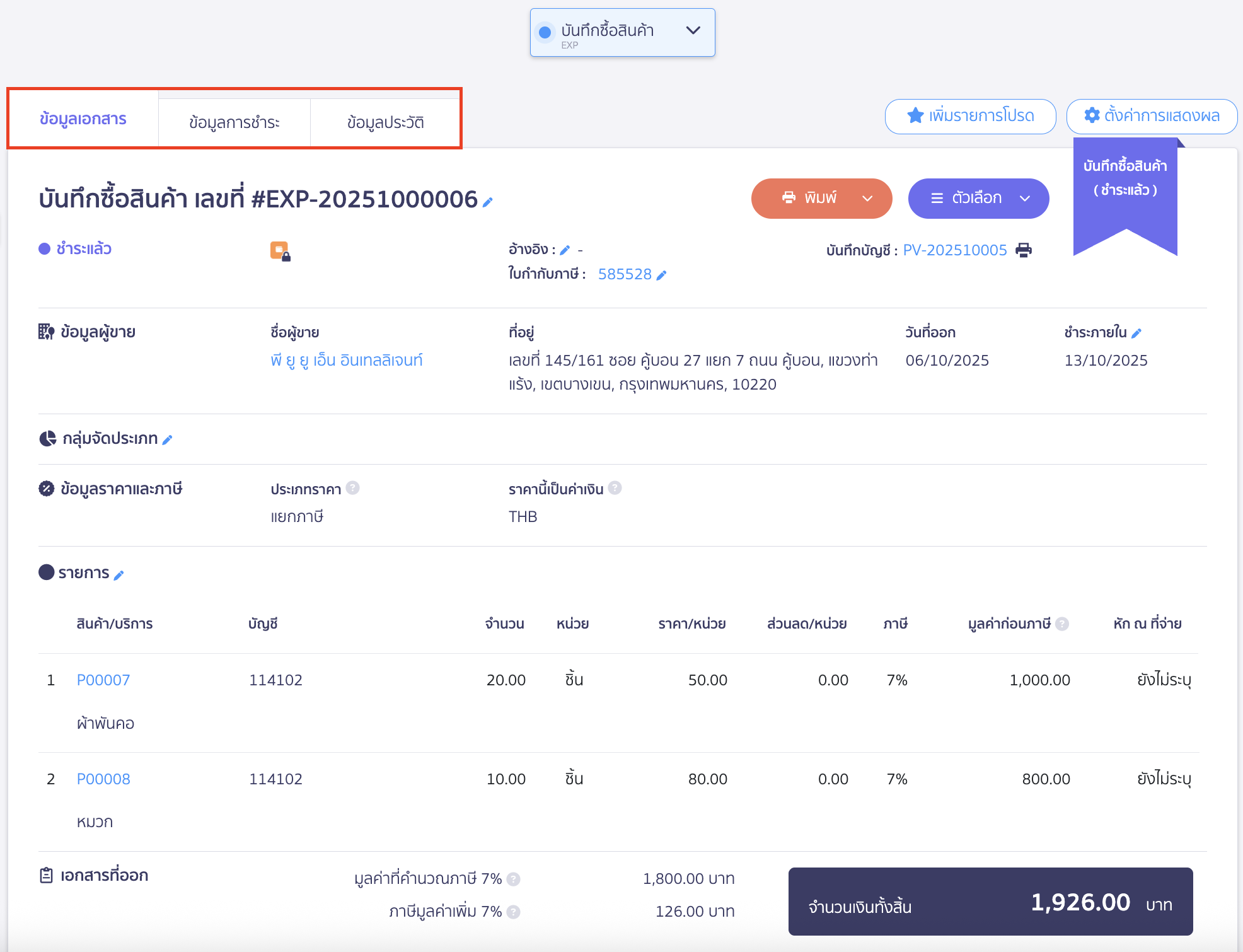Switch to ข้อมูลการชำระ tab
1243x952 pixels.
click(x=234, y=122)
